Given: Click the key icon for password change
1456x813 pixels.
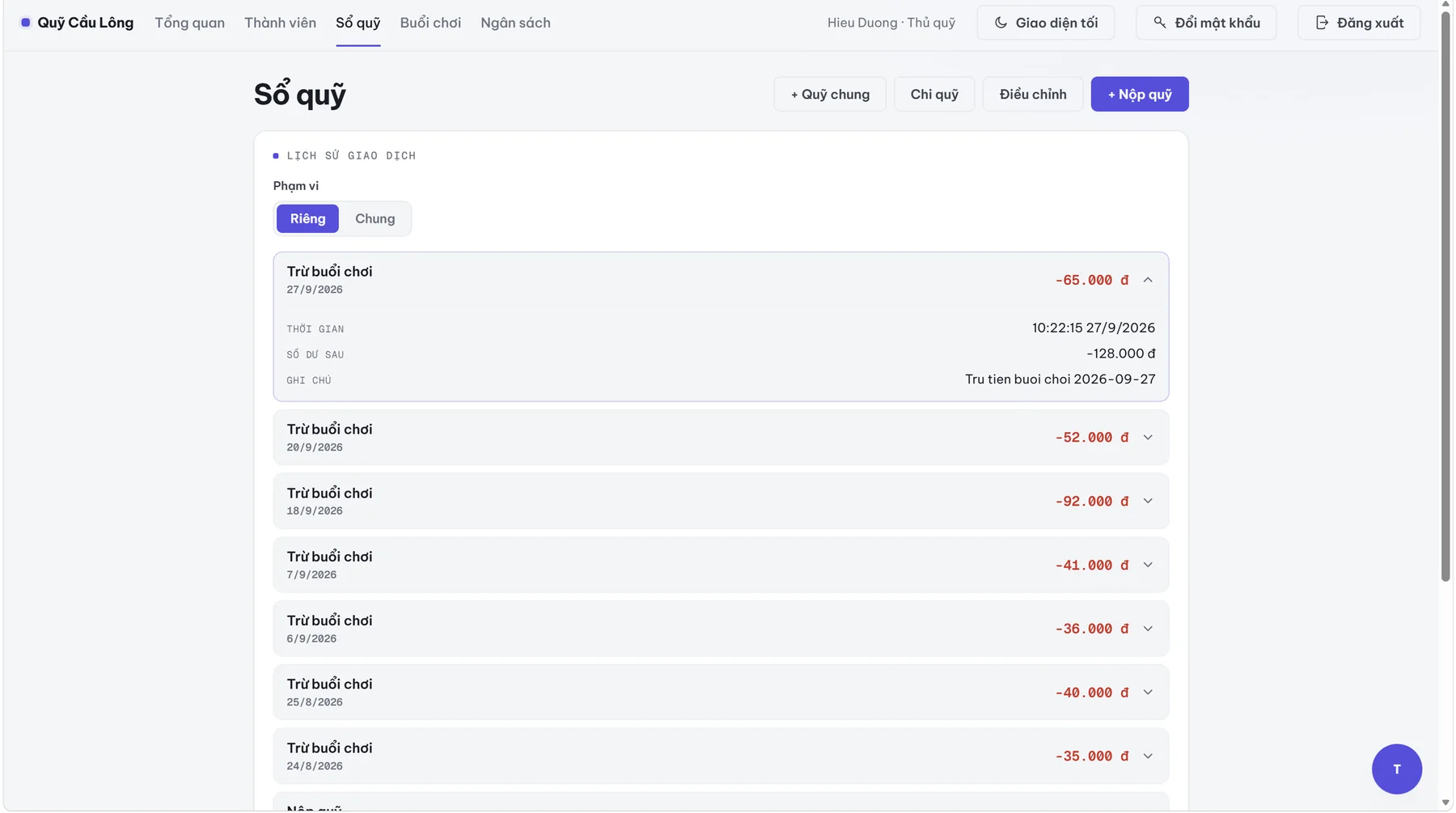Looking at the screenshot, I should [x=1160, y=23].
